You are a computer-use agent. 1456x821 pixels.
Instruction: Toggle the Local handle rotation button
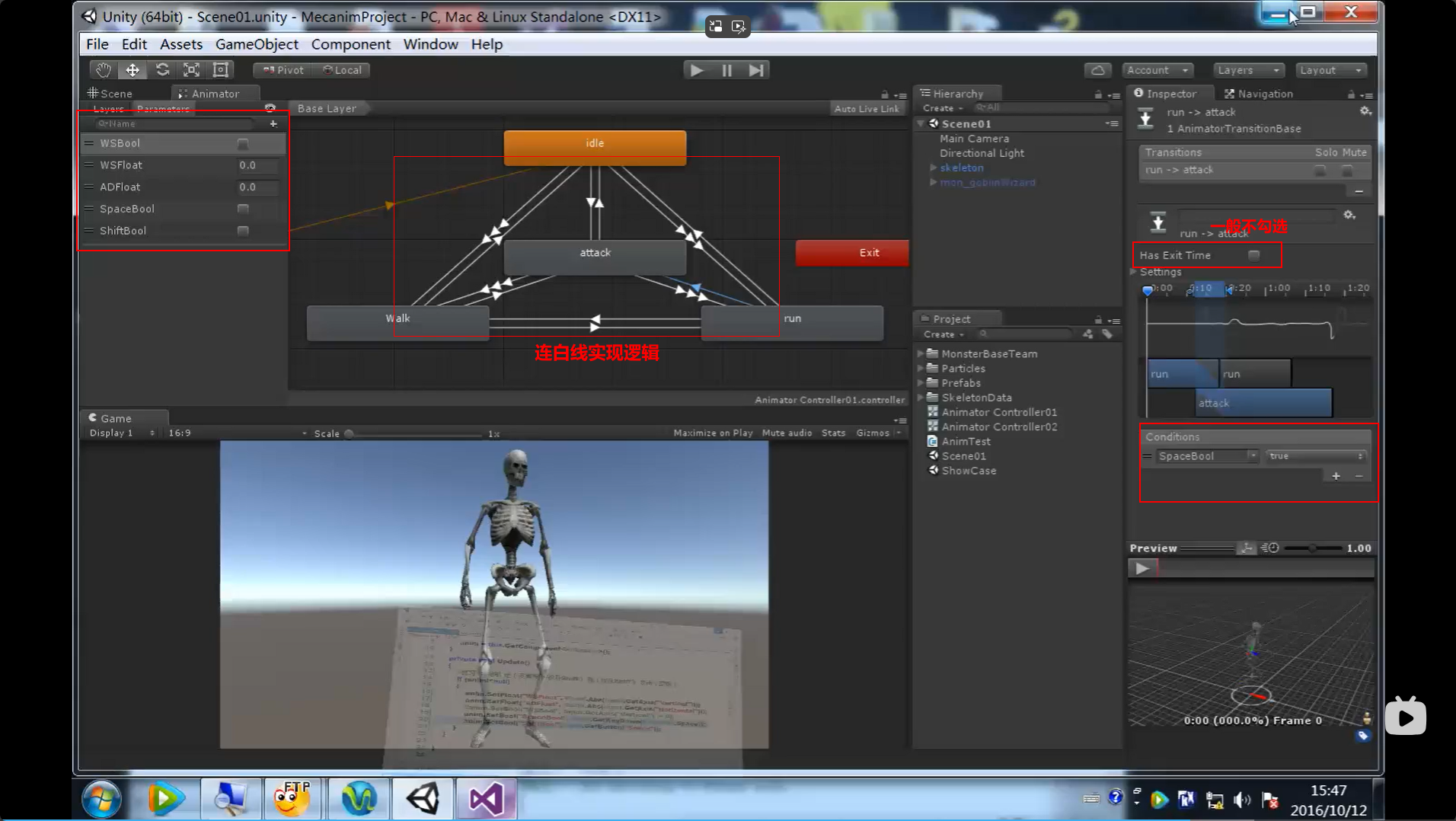coord(342,70)
